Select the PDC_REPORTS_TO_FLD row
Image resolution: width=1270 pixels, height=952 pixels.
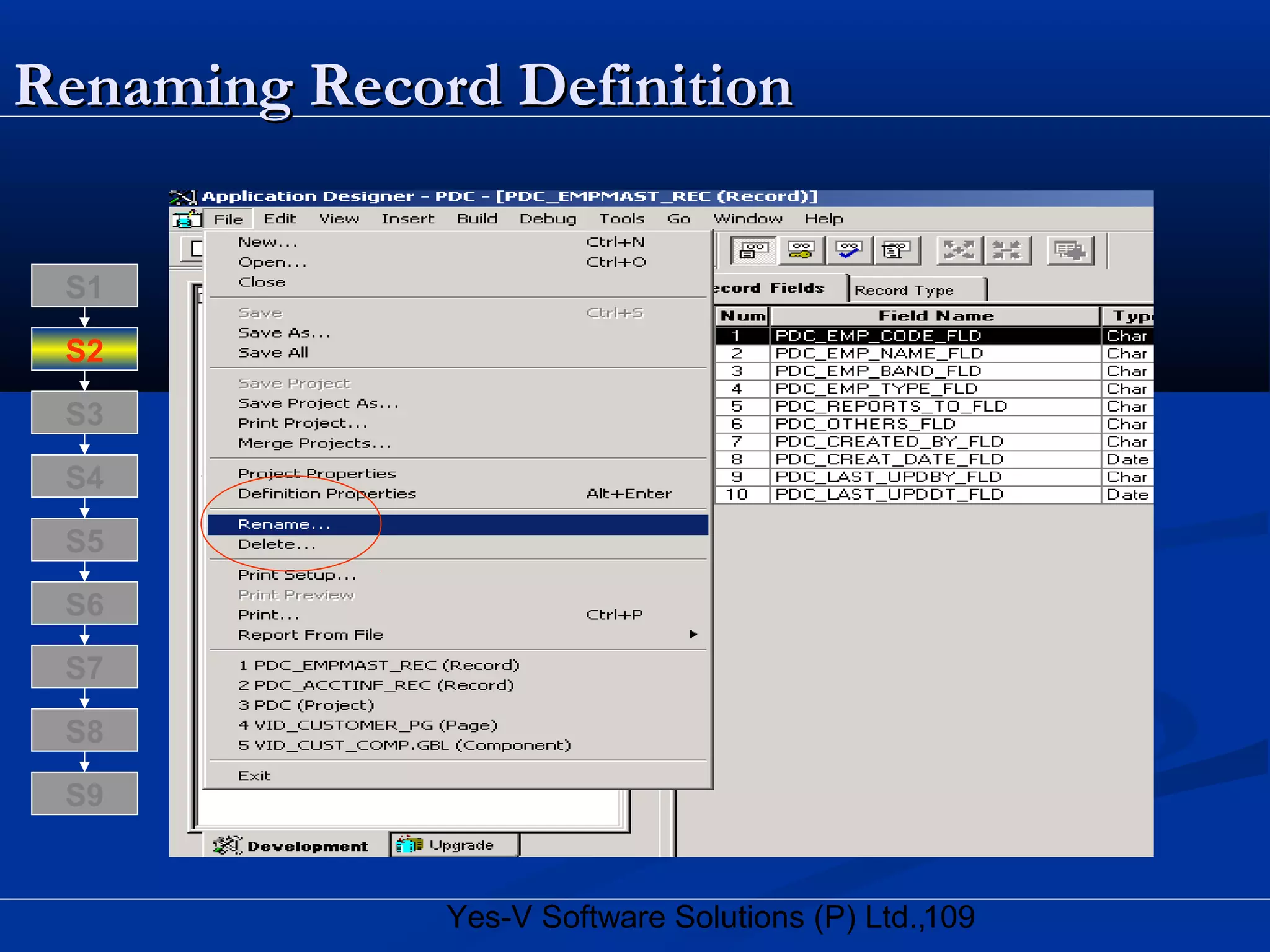pyautogui.click(x=934, y=407)
